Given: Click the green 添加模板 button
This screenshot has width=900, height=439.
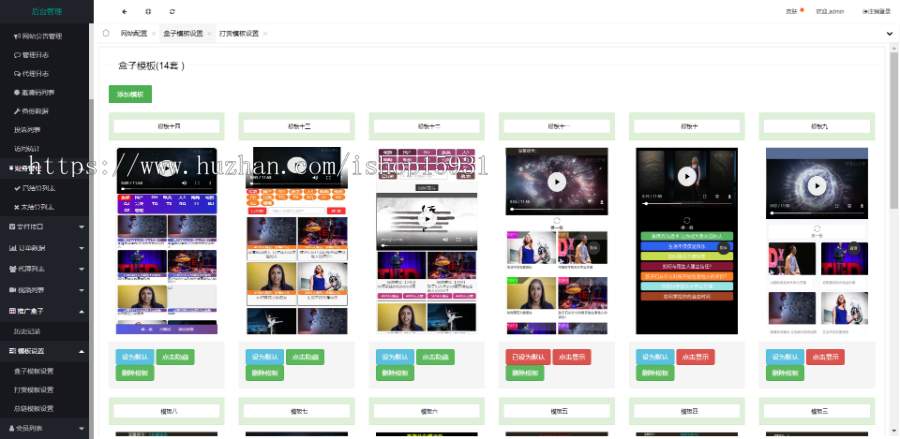Looking at the screenshot, I should click(130, 94).
